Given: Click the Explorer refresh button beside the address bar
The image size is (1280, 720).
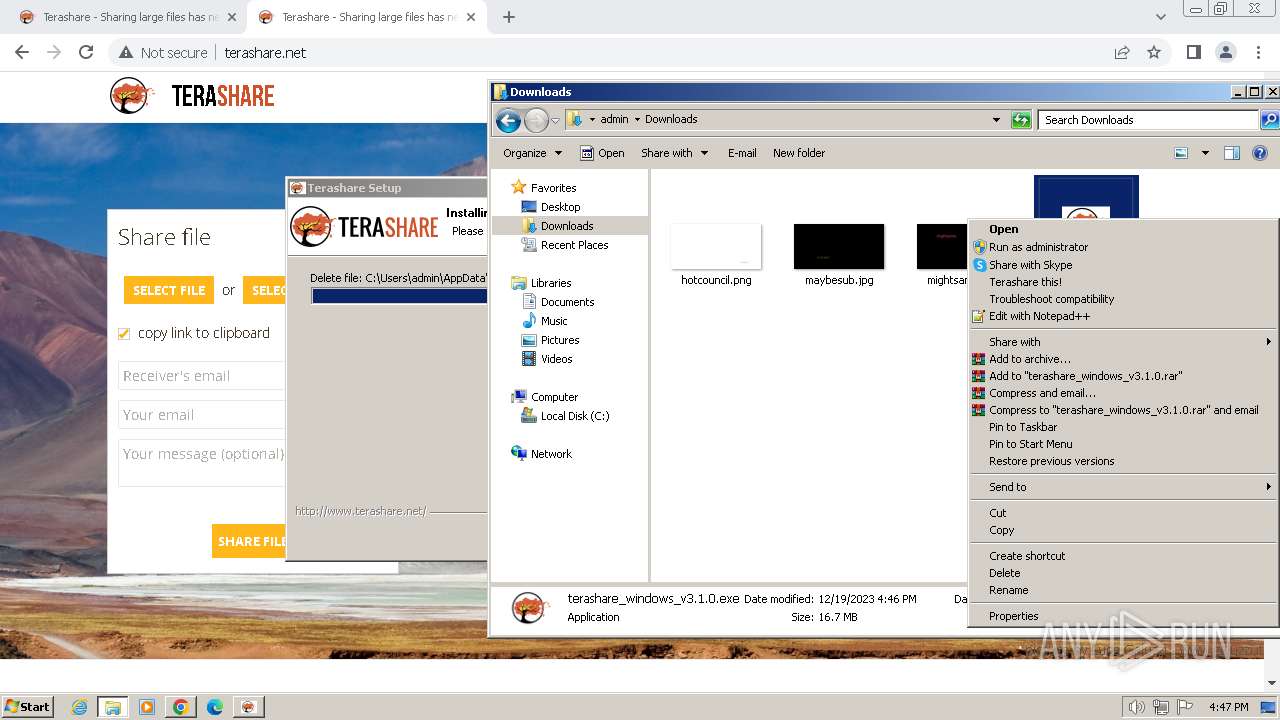Looking at the screenshot, I should (x=1021, y=120).
